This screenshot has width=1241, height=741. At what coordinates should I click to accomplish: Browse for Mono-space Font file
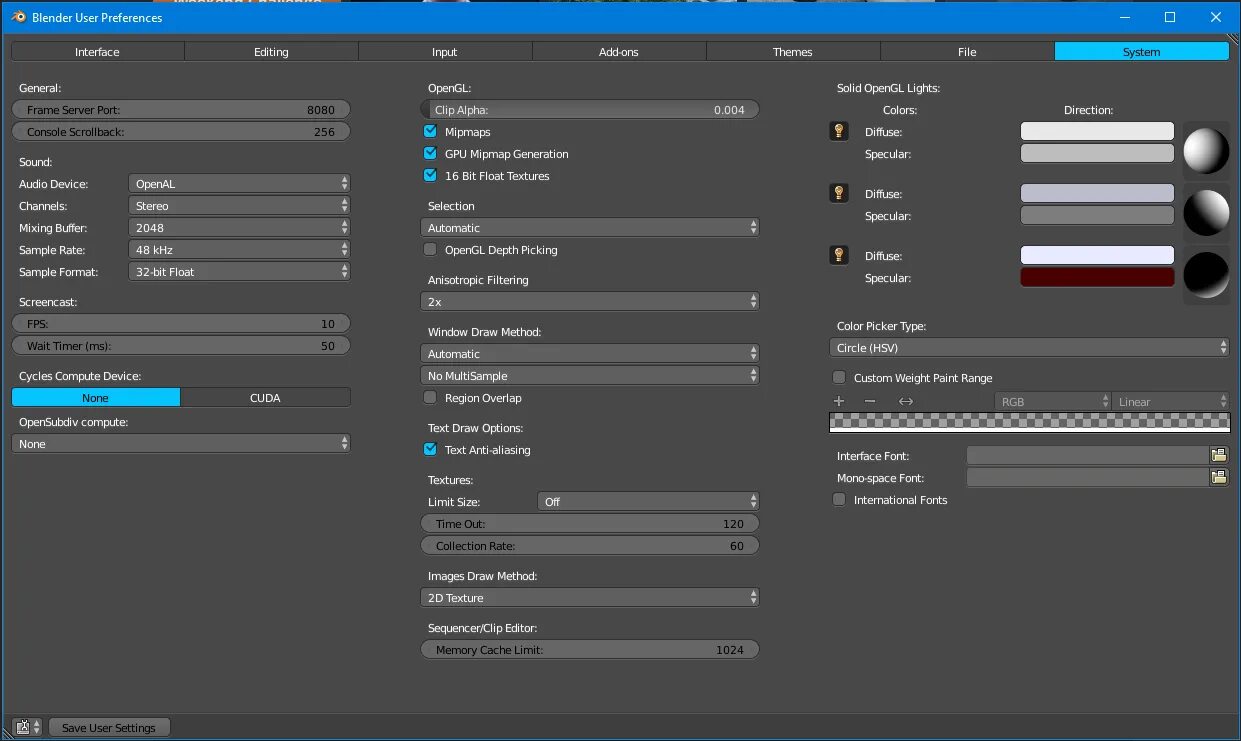coord(1219,477)
